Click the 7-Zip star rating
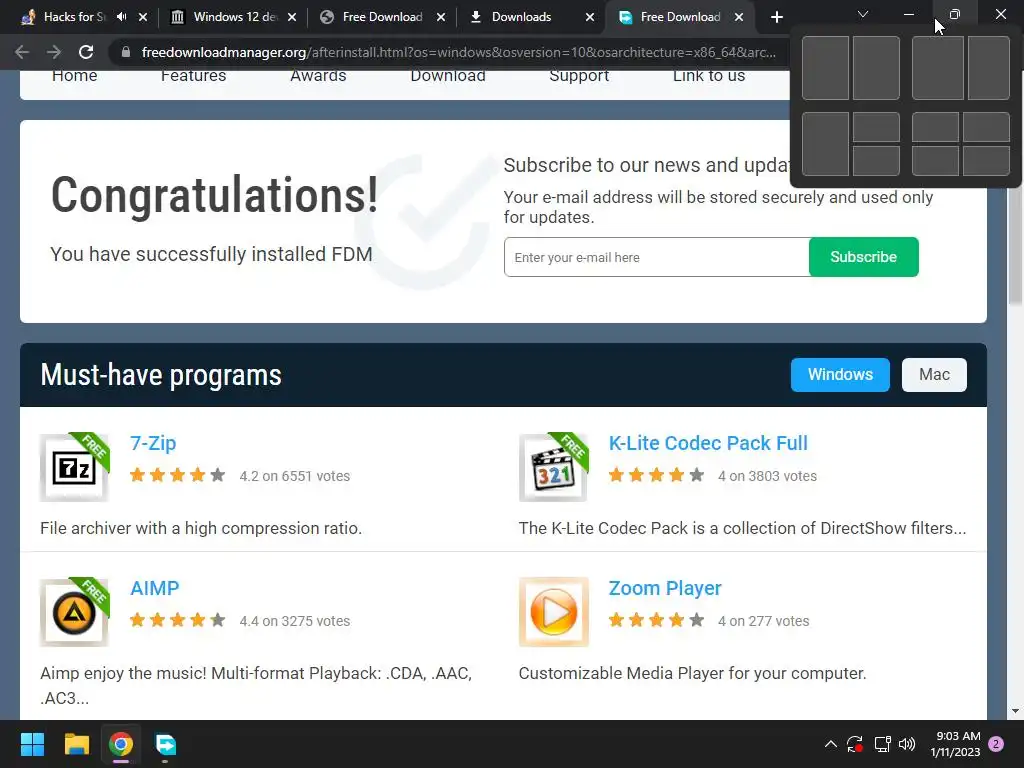 pyautogui.click(x=178, y=475)
